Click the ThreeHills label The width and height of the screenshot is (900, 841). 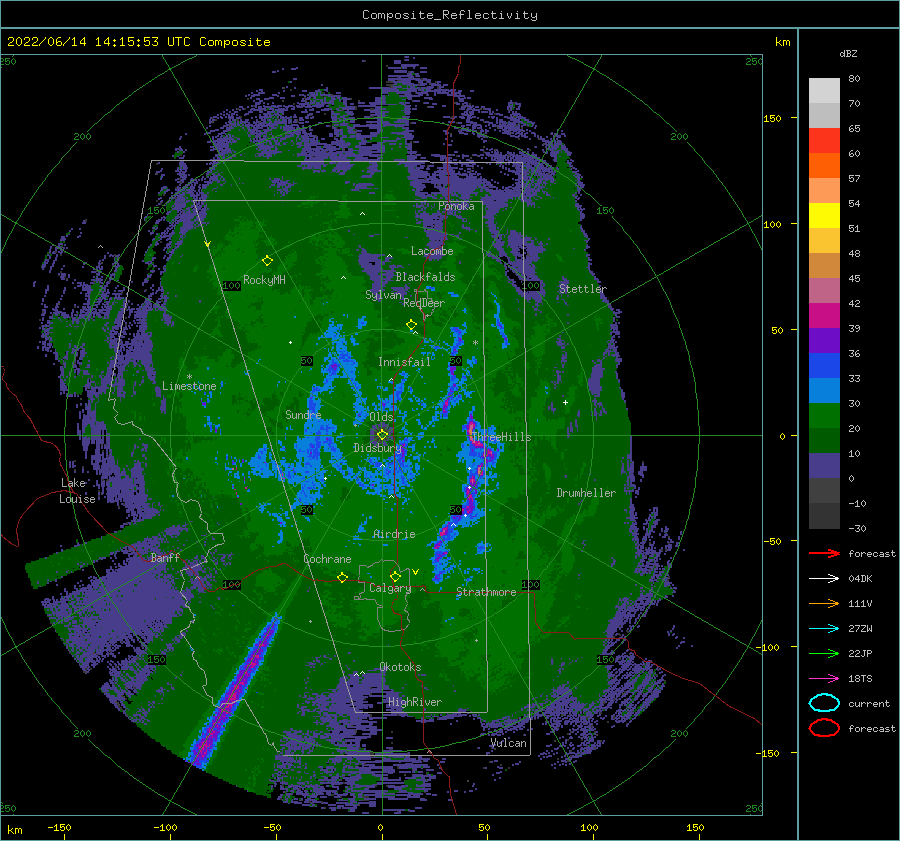coord(502,437)
